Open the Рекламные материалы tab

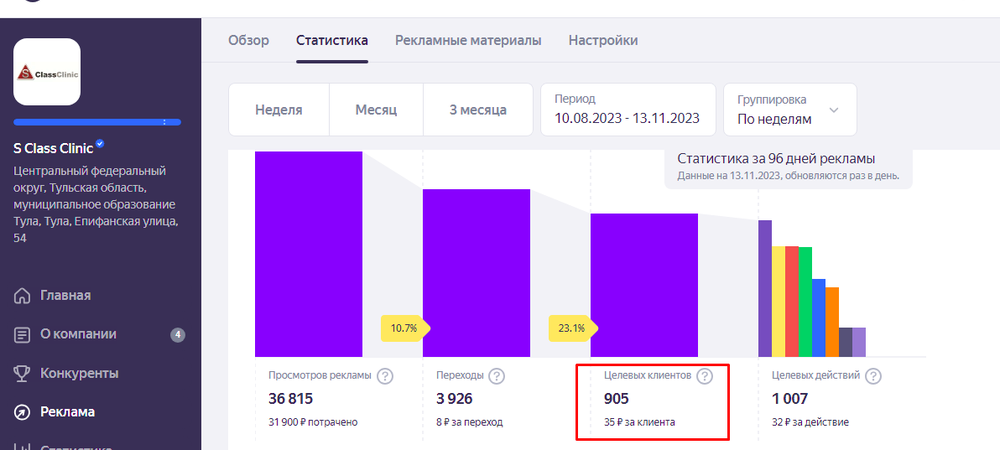click(x=468, y=40)
